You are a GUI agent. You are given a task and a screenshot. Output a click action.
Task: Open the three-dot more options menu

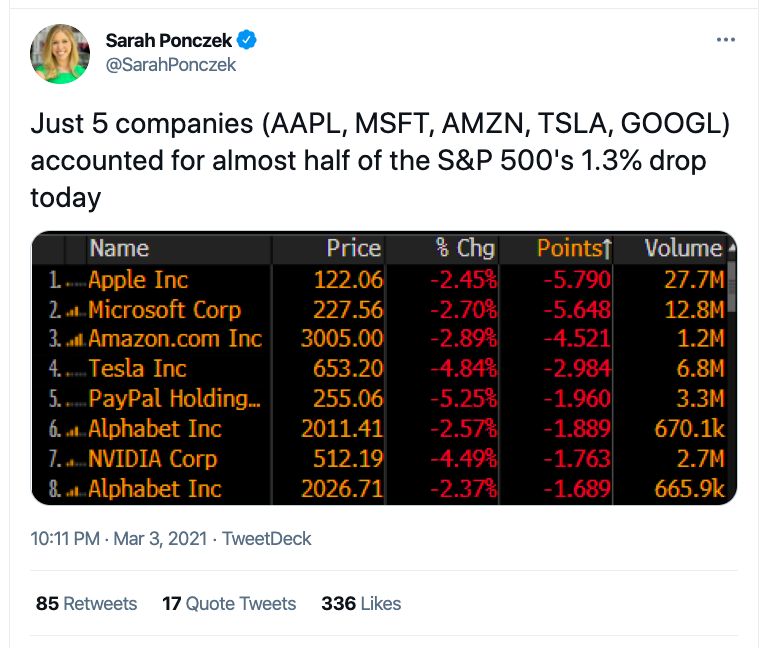point(726,40)
